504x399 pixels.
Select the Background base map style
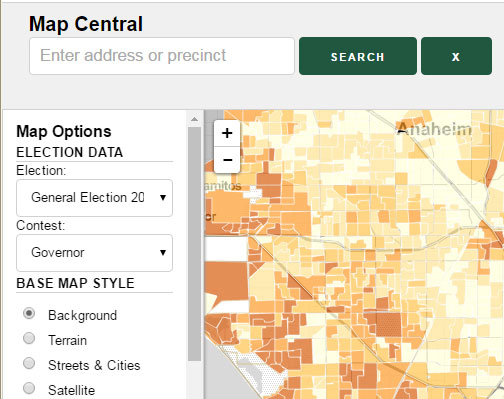point(29,313)
